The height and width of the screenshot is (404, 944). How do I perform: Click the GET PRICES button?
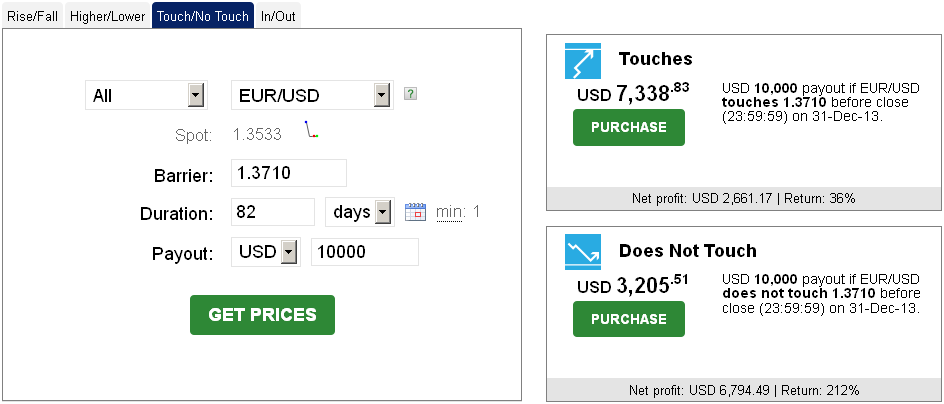pos(262,315)
